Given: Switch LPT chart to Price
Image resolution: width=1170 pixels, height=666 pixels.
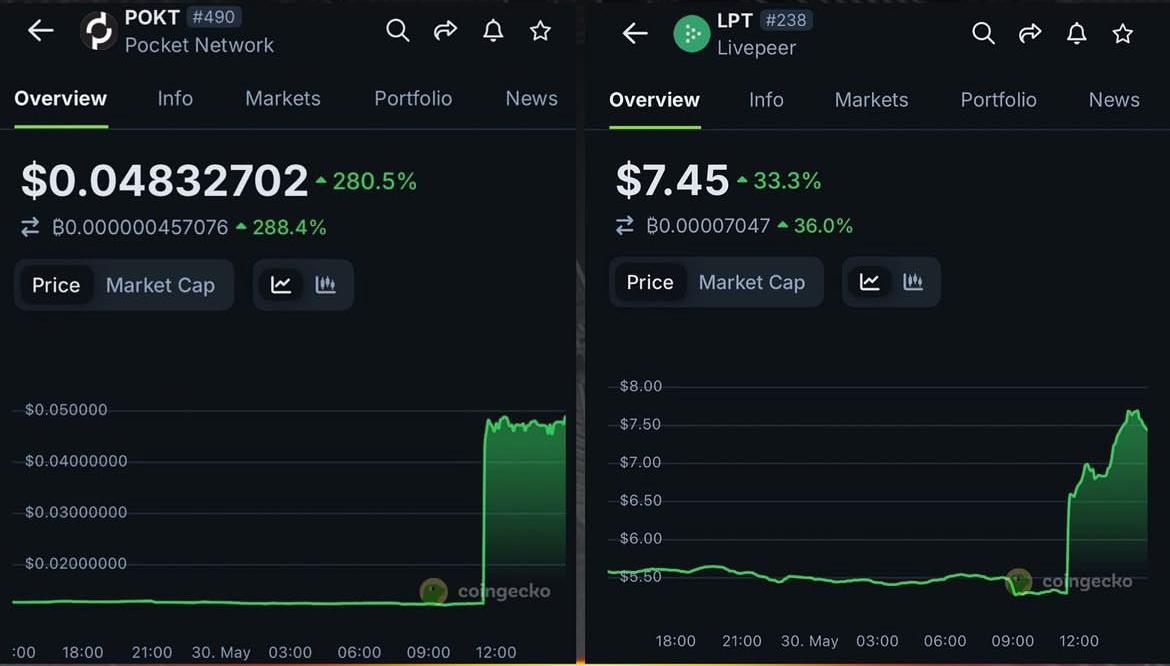Looking at the screenshot, I should click(x=650, y=282).
